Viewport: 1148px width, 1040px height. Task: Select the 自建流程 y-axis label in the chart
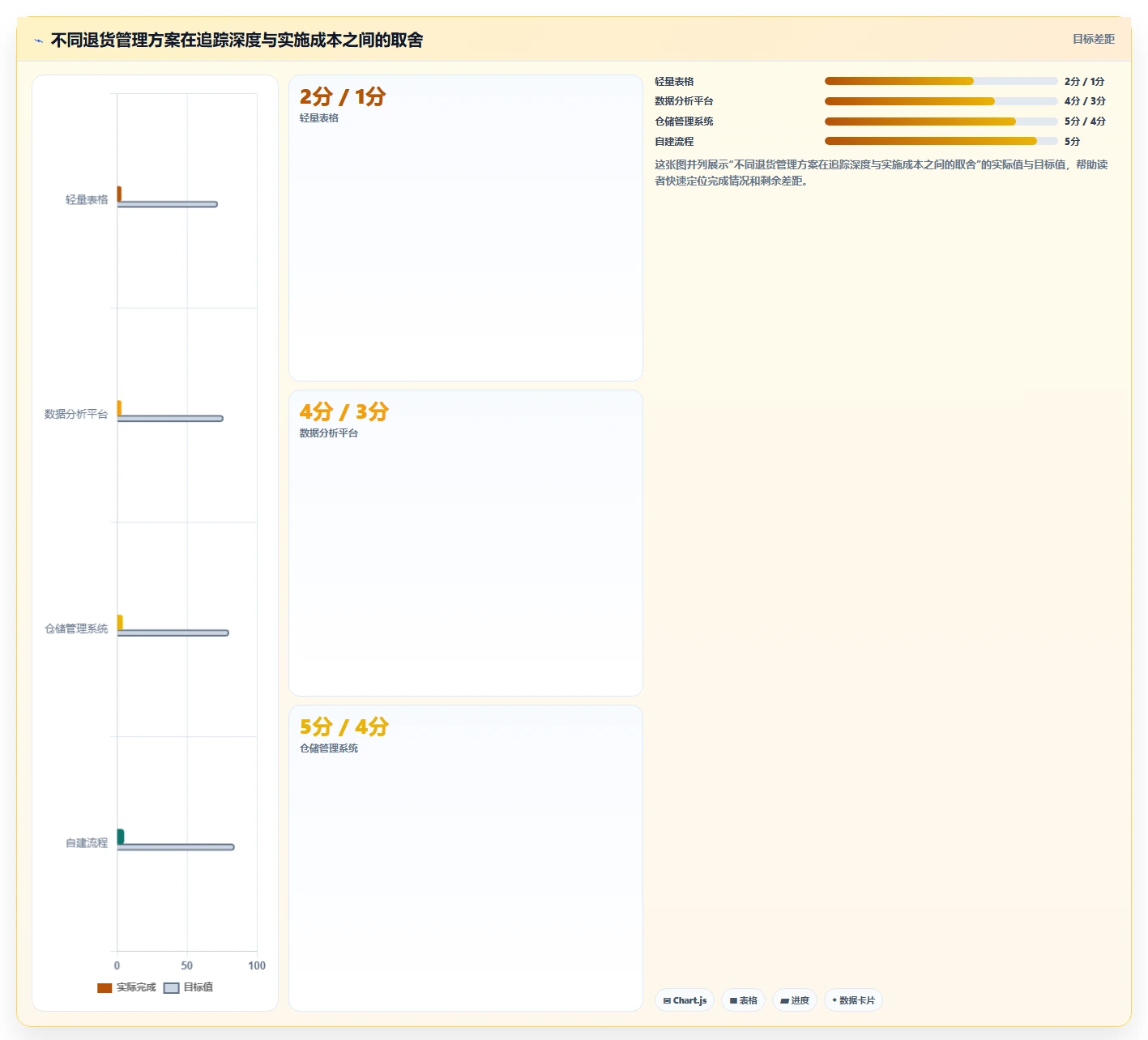pyautogui.click(x=87, y=843)
